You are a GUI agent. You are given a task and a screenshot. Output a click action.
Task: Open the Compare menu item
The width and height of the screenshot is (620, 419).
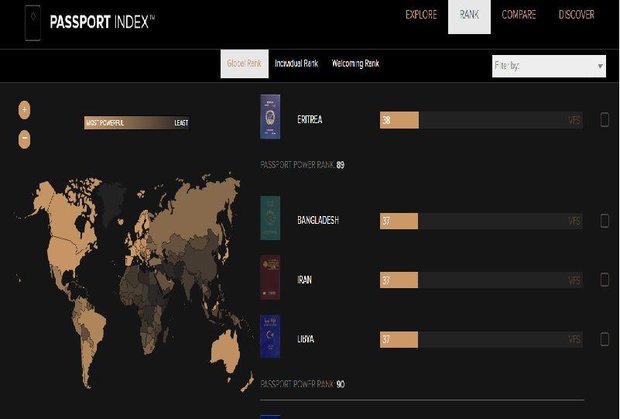tap(518, 15)
